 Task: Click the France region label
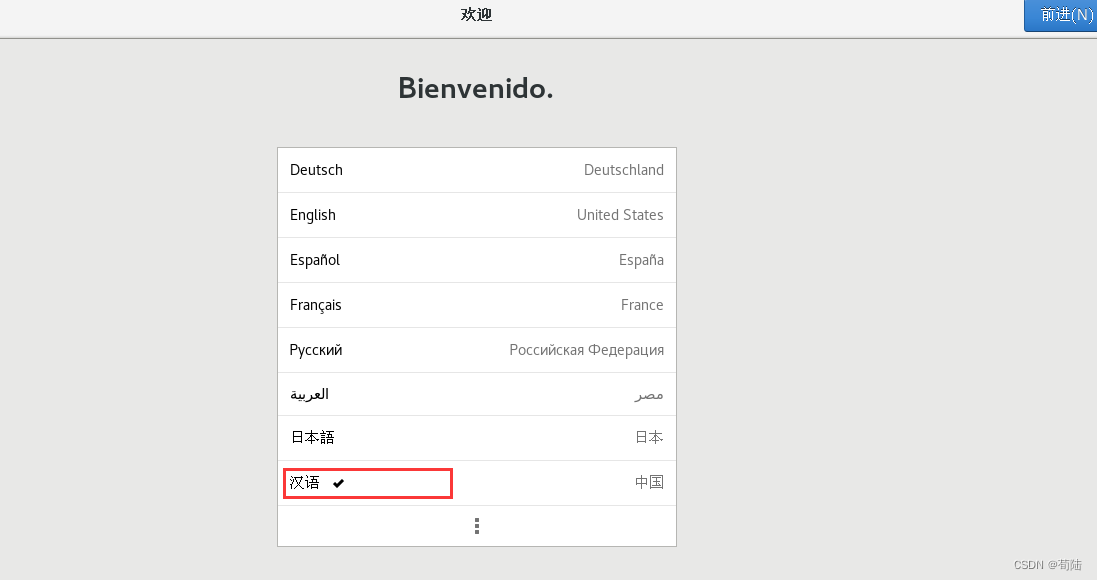pyautogui.click(x=642, y=305)
